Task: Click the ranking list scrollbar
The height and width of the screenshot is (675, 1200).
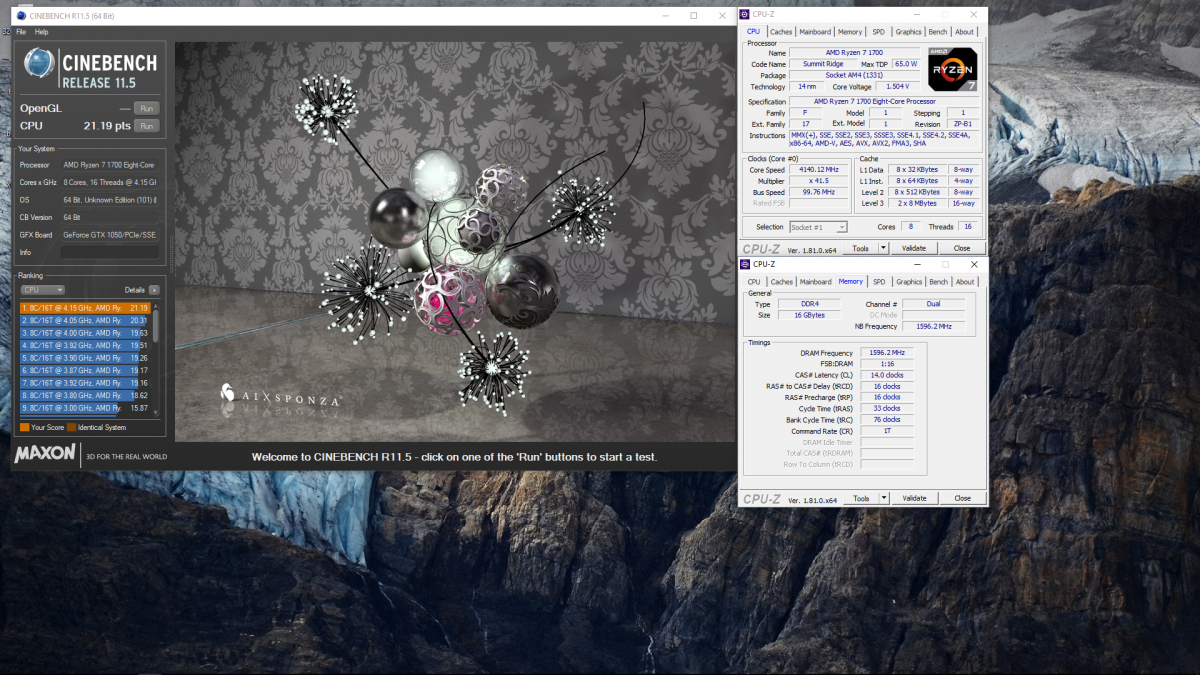Action: pyautogui.click(x=155, y=358)
